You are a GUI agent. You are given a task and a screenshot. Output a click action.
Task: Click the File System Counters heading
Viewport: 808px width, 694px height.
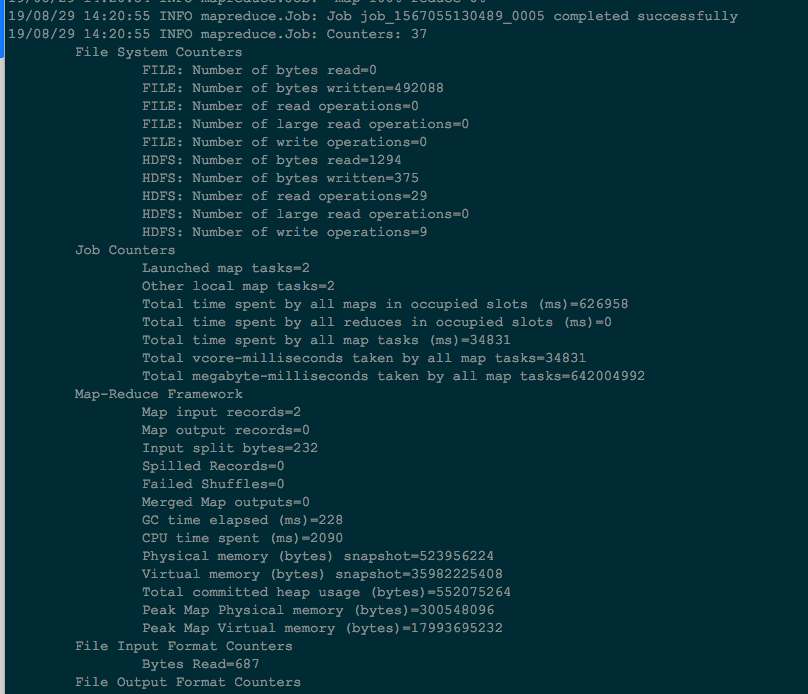point(159,52)
